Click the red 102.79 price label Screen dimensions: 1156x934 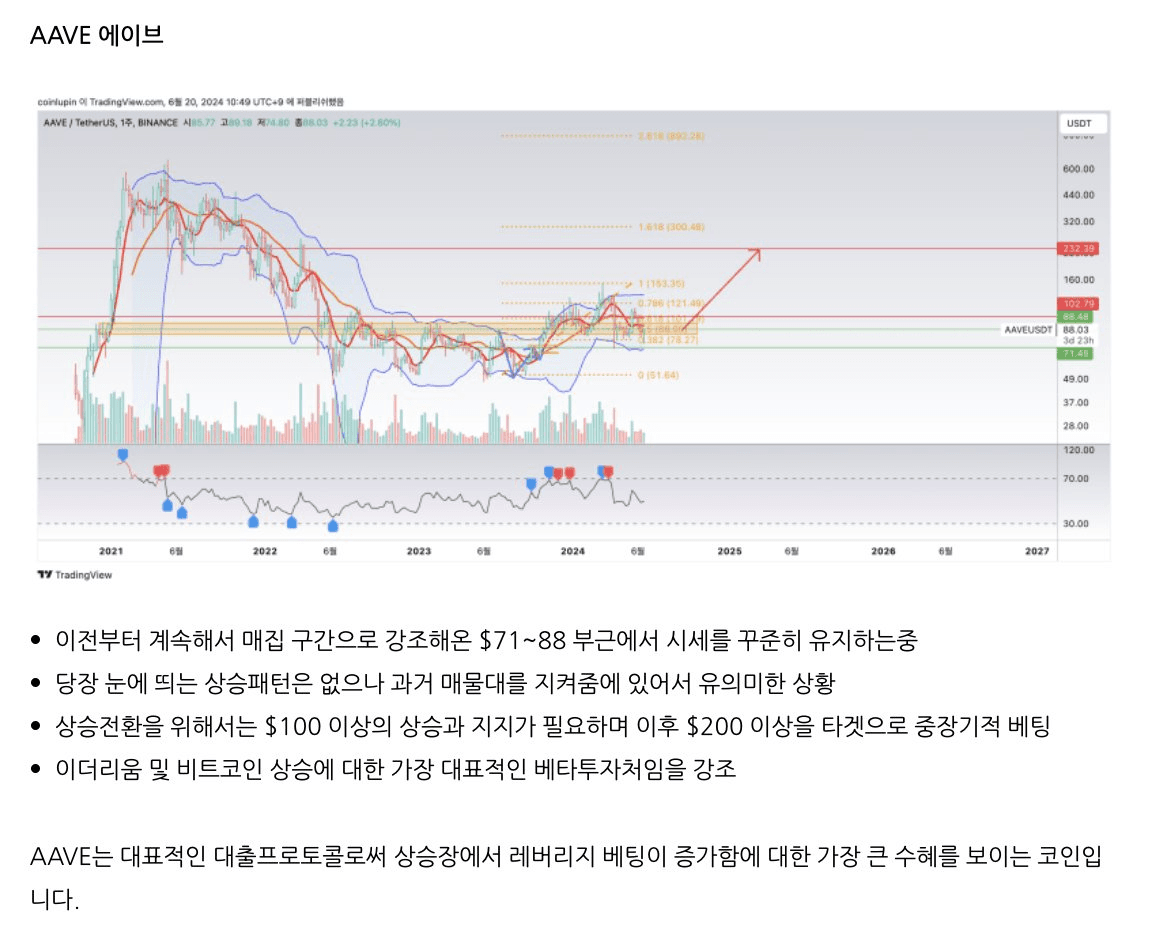(1078, 304)
